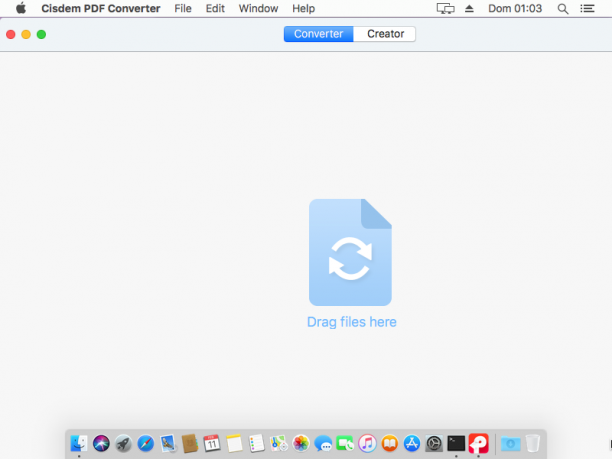Select the Converter tab
This screenshot has height=459, width=612.
318,34
